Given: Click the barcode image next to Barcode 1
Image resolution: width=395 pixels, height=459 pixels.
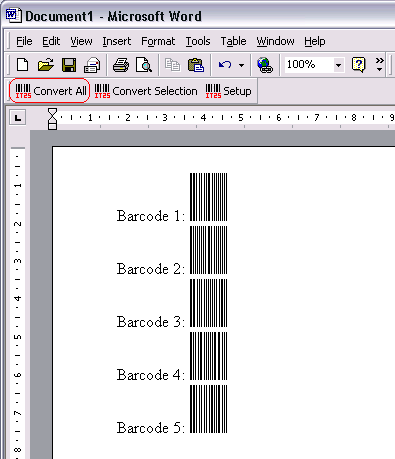Looking at the screenshot, I should coord(208,197).
